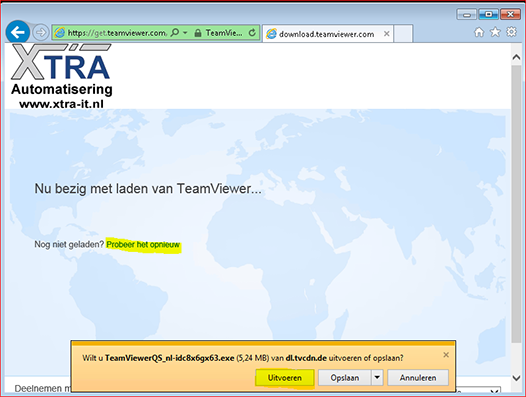Click the 'Probeer het opnieuw' link
The image size is (526, 397).
(143, 245)
